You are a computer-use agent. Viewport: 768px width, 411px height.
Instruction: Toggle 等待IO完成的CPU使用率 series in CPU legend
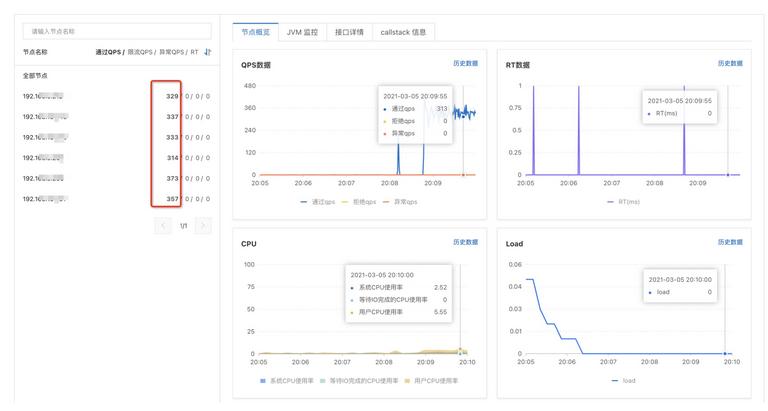(x=359, y=381)
